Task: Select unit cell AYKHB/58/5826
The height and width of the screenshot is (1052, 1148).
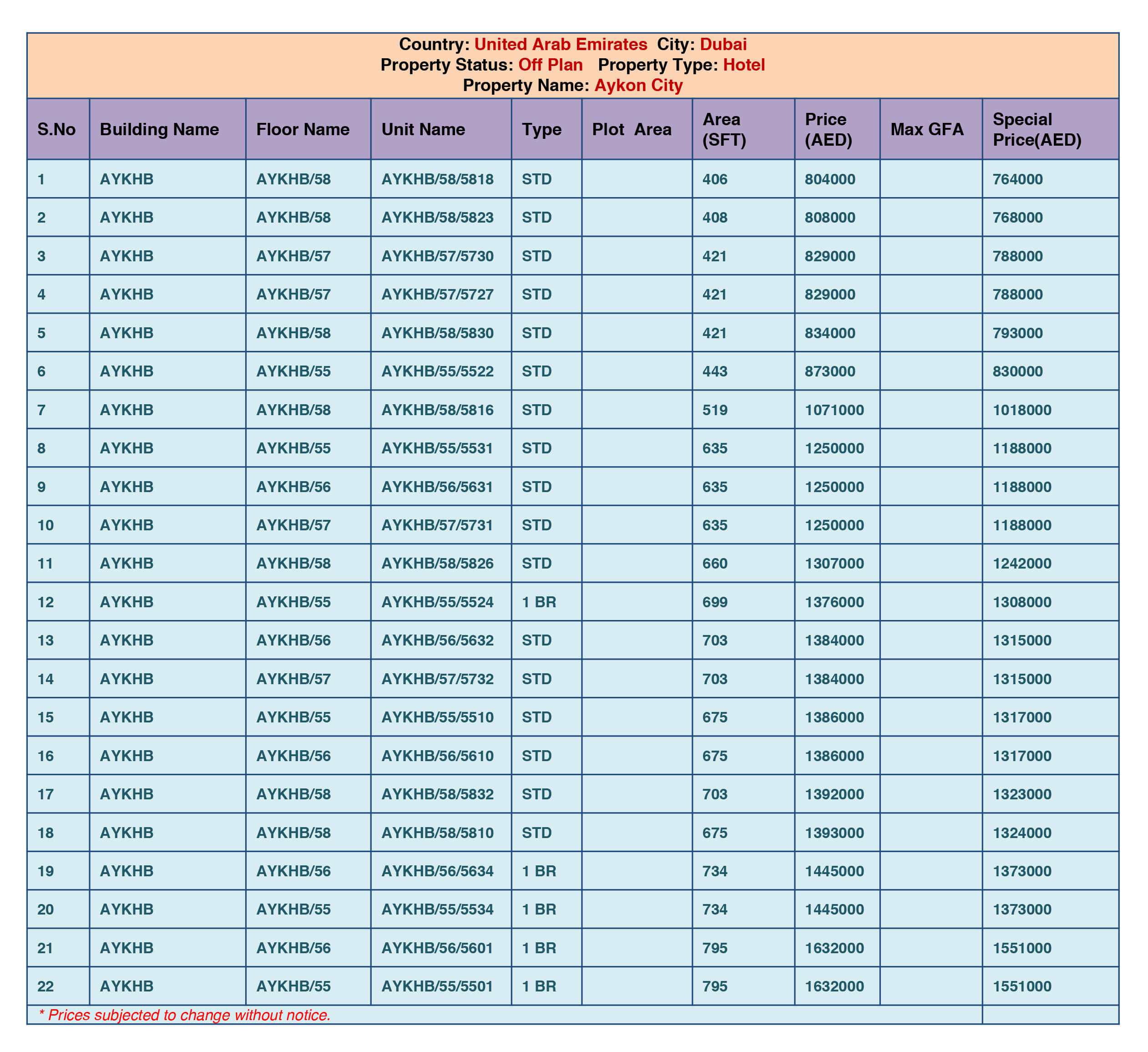Action: pos(441,563)
